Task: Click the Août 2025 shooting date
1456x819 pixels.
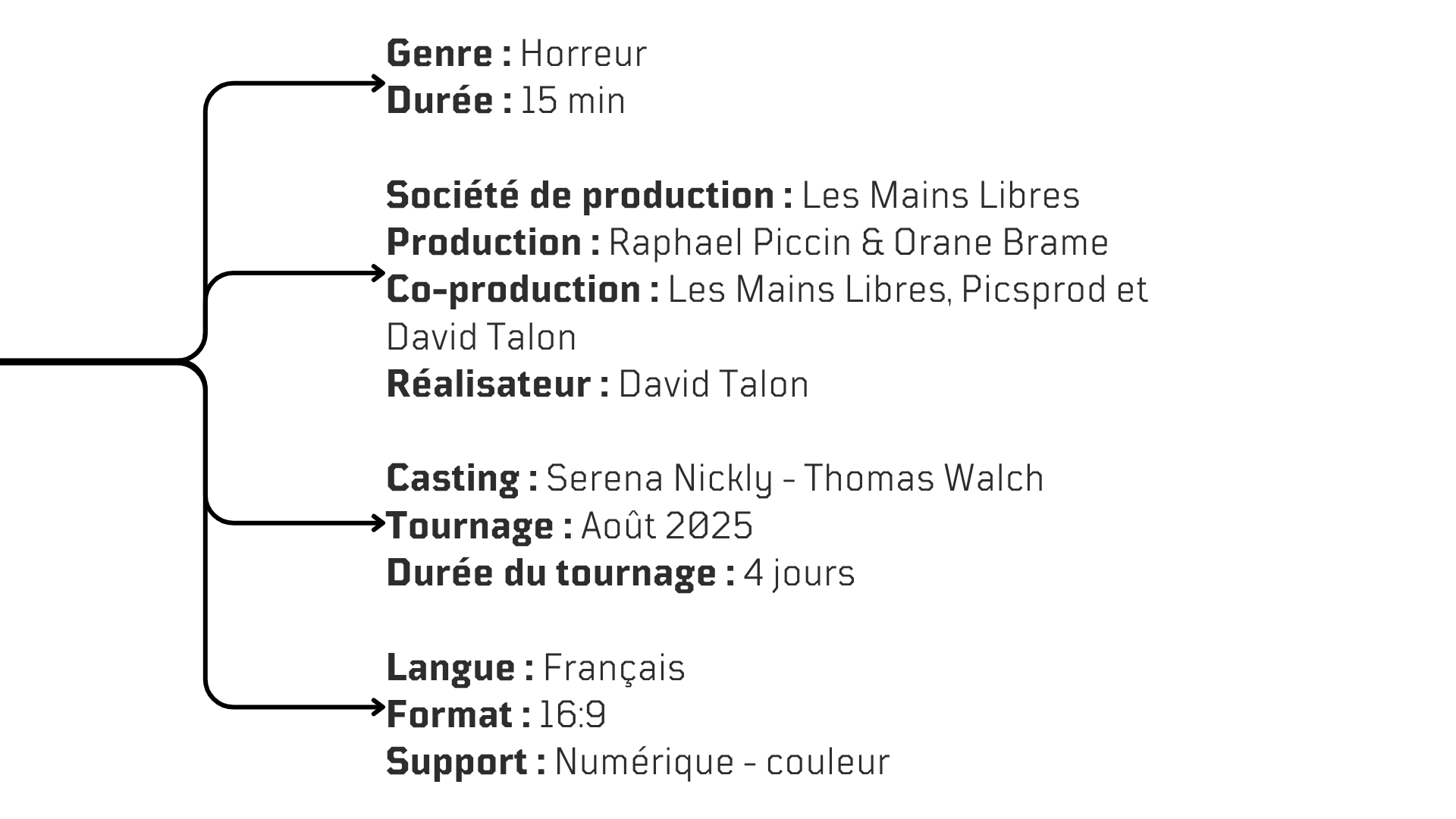Action: click(x=667, y=526)
